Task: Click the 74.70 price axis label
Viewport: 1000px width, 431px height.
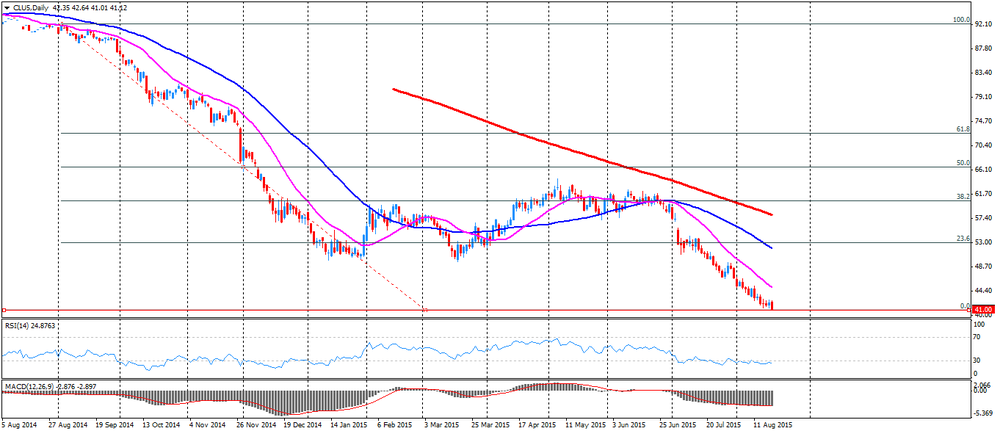Action: coord(982,121)
